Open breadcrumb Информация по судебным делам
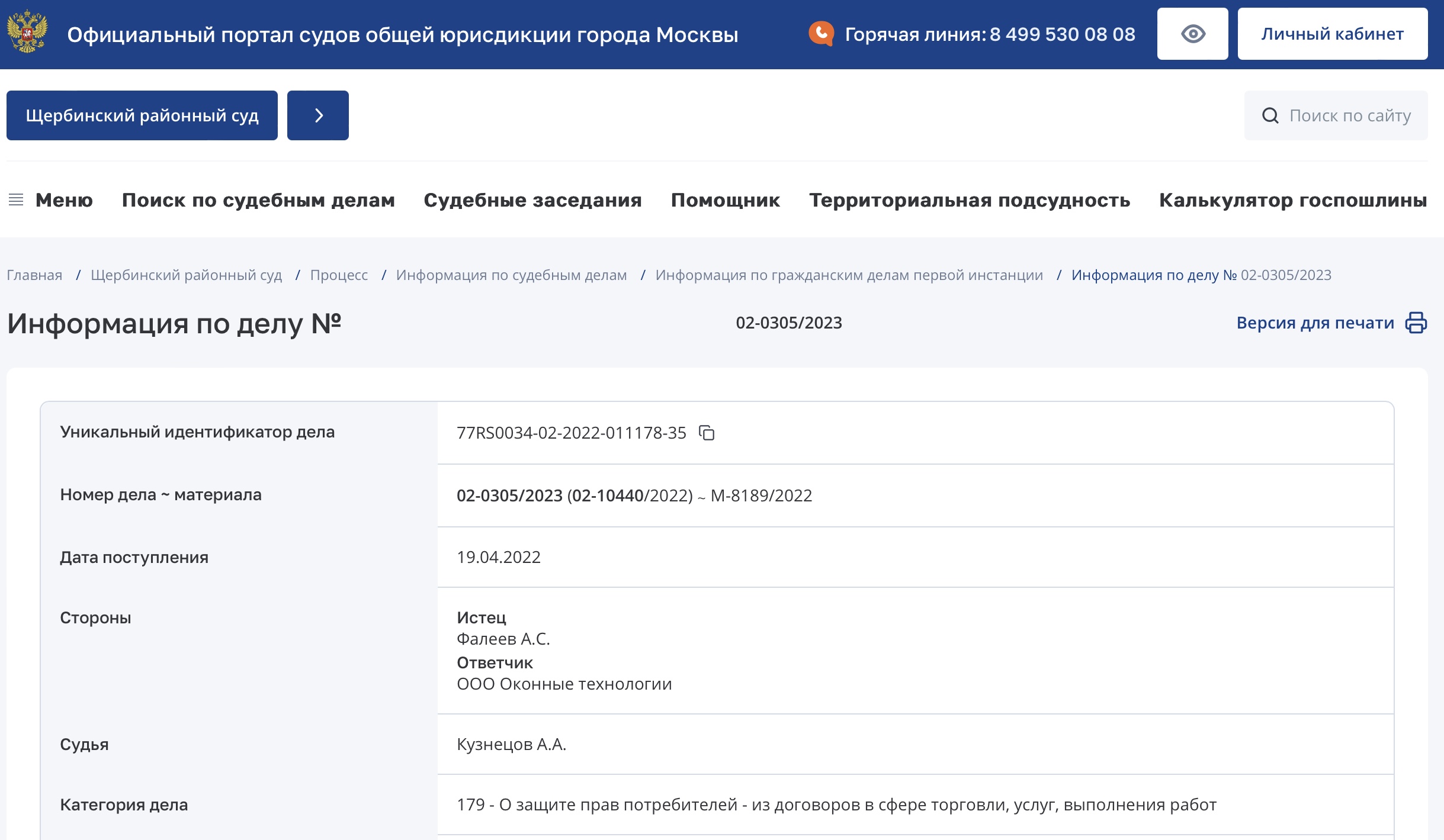 click(x=511, y=275)
